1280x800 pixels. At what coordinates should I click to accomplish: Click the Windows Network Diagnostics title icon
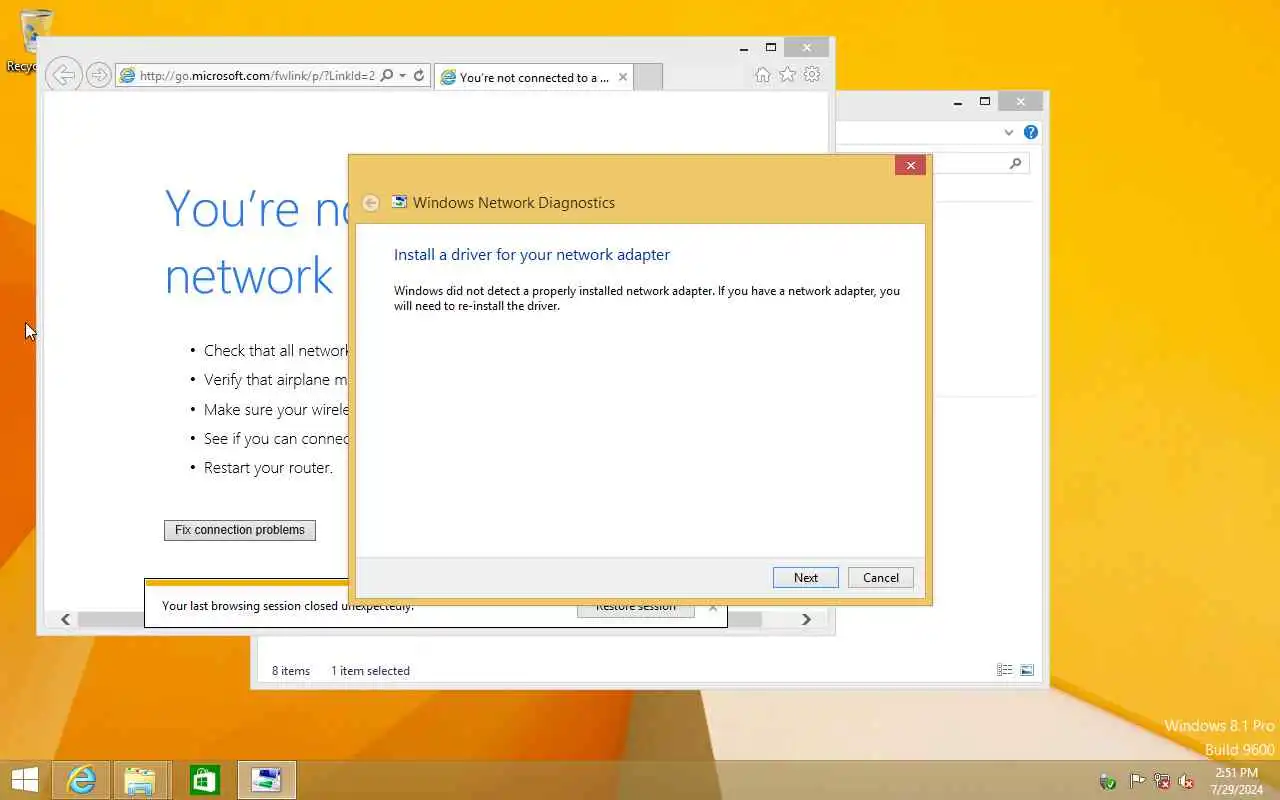400,202
